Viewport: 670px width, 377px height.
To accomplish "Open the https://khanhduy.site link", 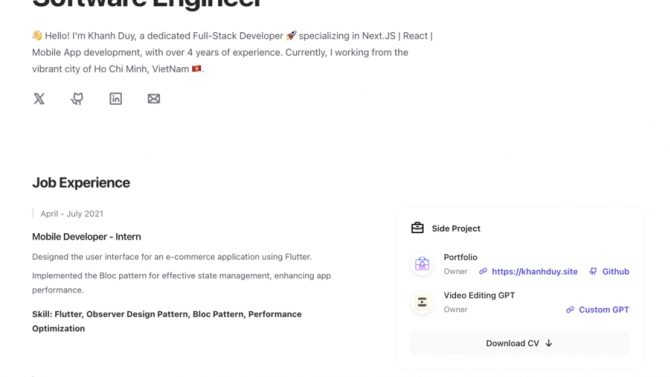I will 528,271.
